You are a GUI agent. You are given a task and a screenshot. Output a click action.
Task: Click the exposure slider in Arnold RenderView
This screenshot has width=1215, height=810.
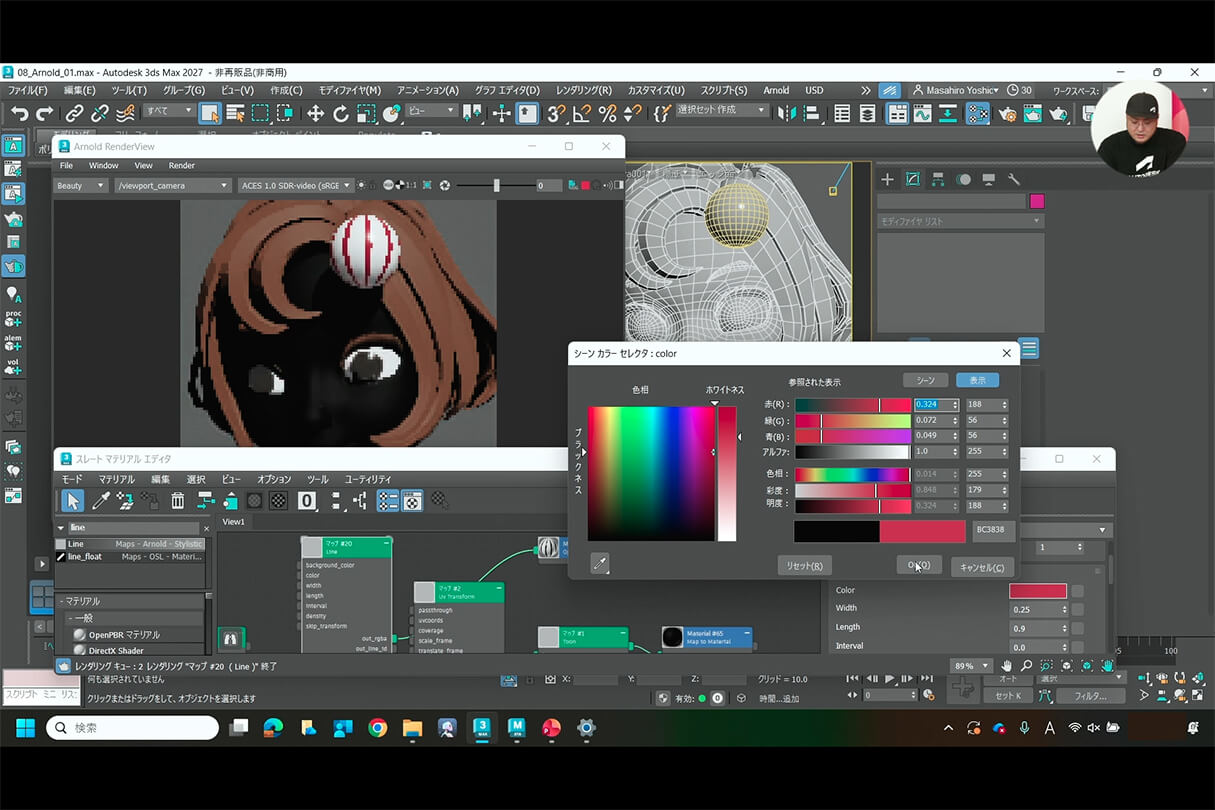click(x=496, y=185)
